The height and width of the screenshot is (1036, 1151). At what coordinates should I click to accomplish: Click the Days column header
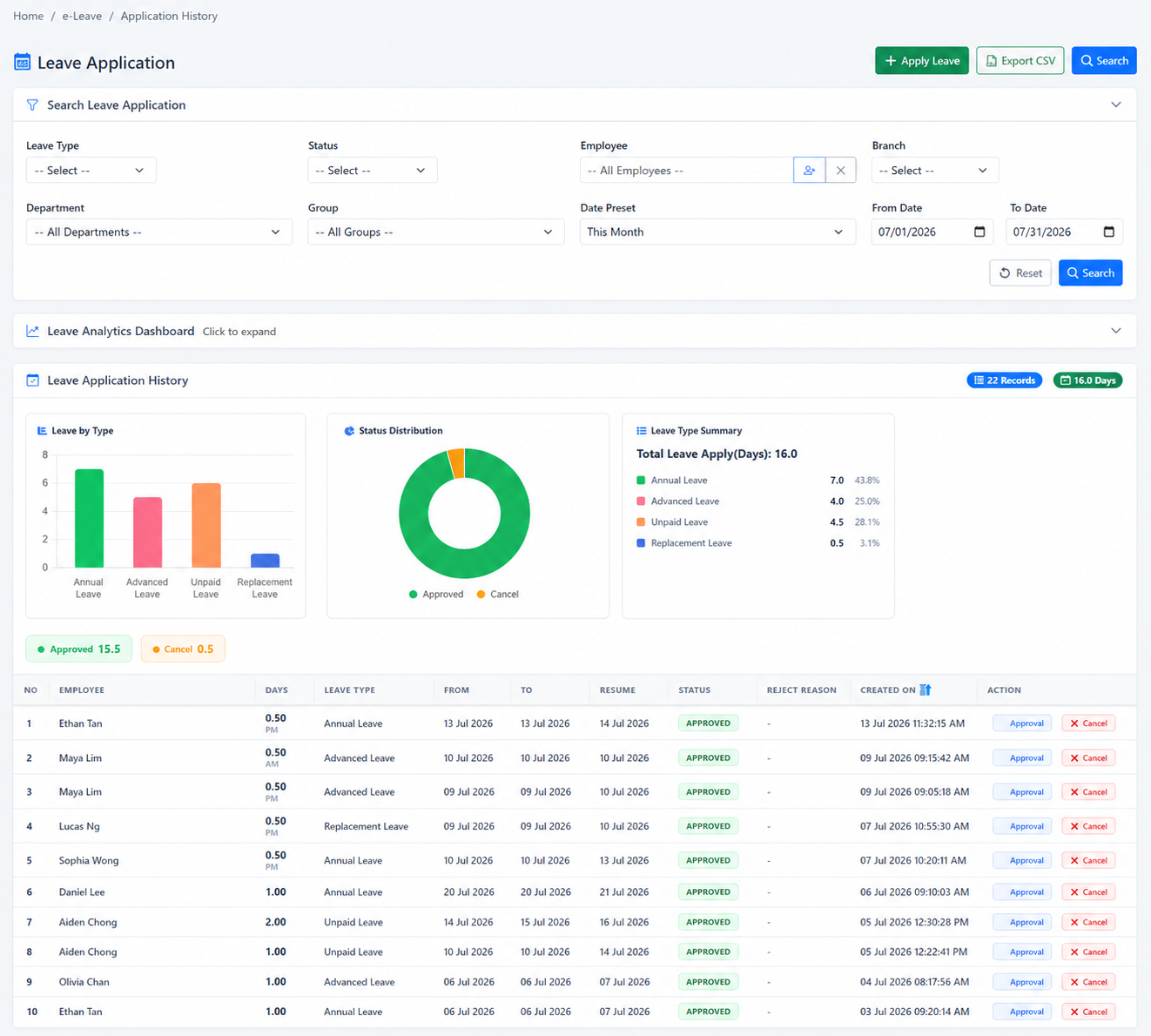(277, 690)
